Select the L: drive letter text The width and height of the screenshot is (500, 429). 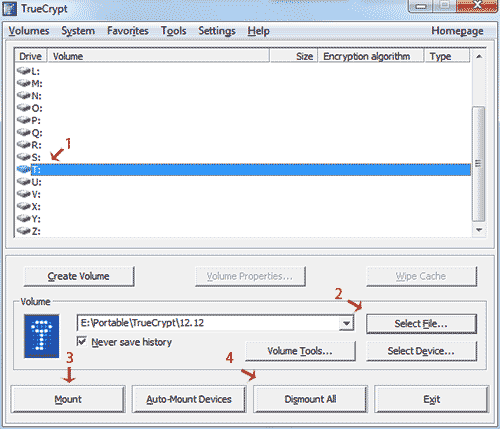click(x=35, y=71)
